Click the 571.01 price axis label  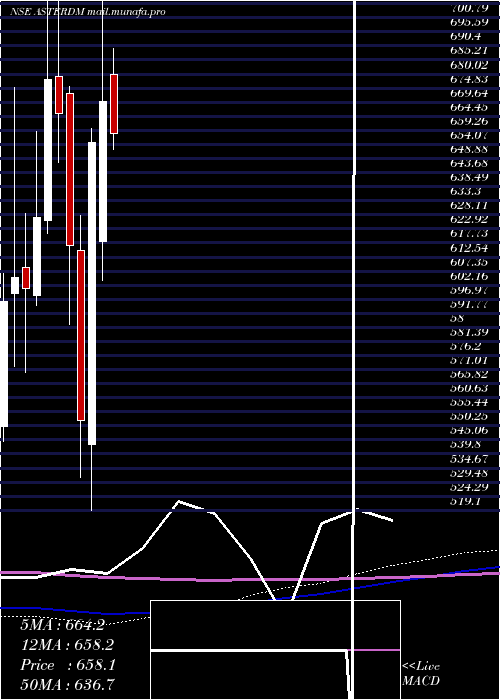pos(470,360)
